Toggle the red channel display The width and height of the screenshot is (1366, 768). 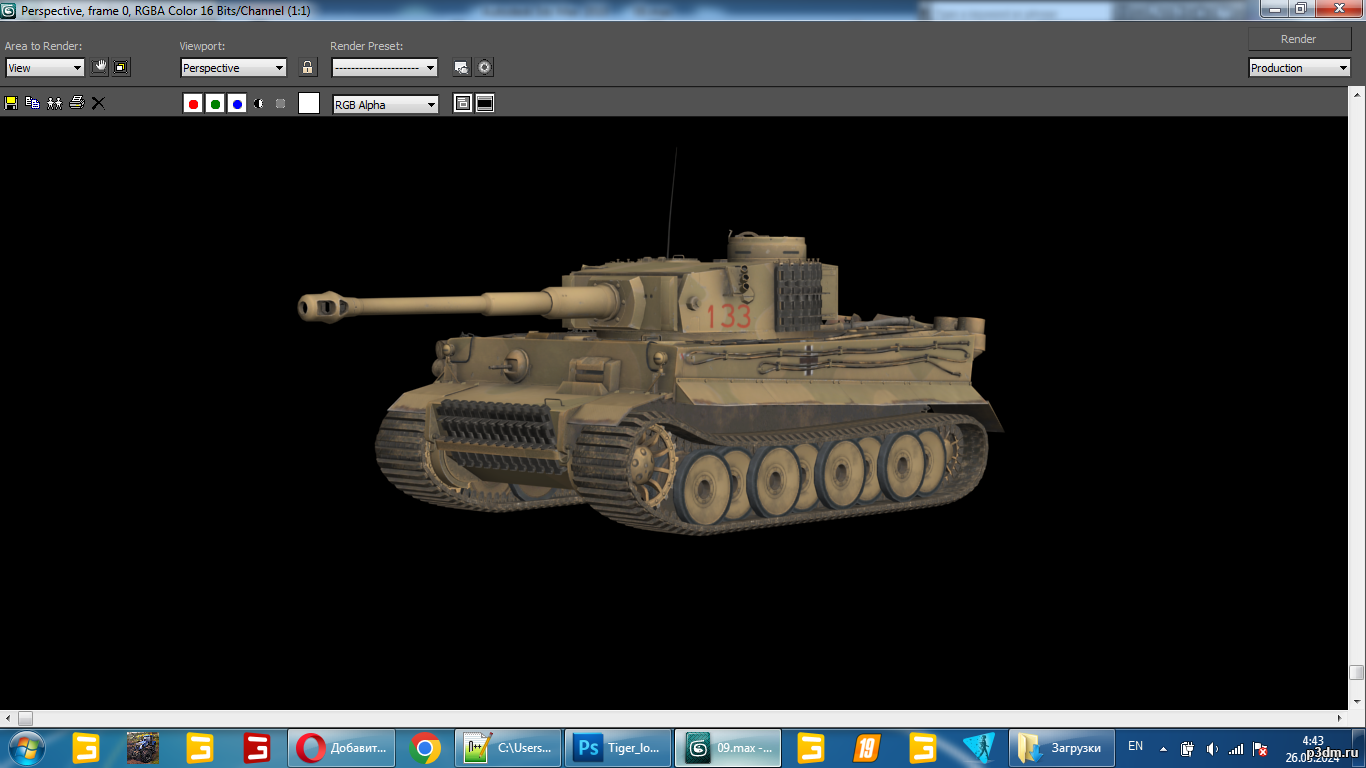click(x=193, y=104)
